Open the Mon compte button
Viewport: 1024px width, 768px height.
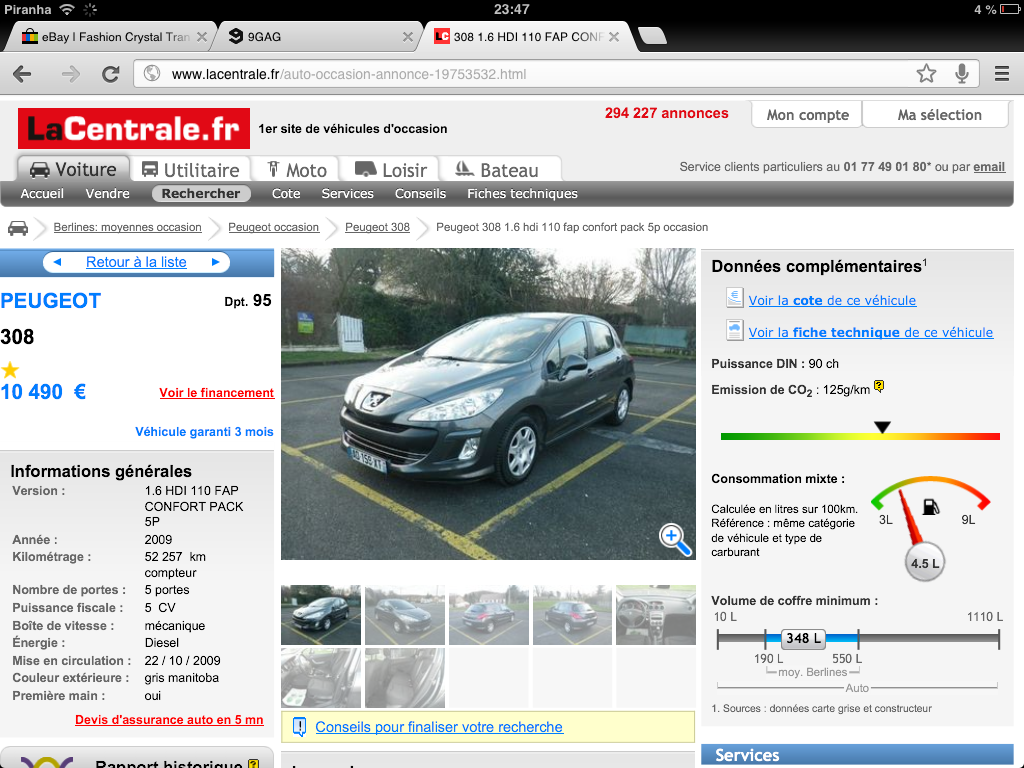click(807, 115)
